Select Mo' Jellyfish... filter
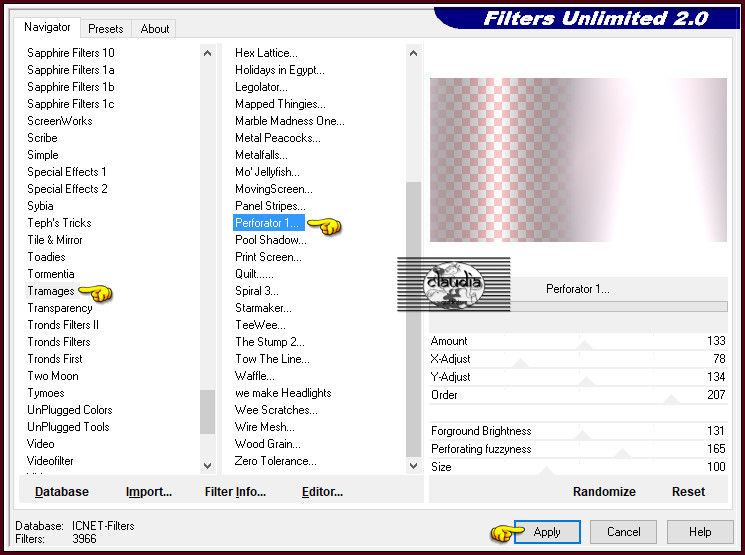Screen dimensions: 745x555 click(267, 172)
